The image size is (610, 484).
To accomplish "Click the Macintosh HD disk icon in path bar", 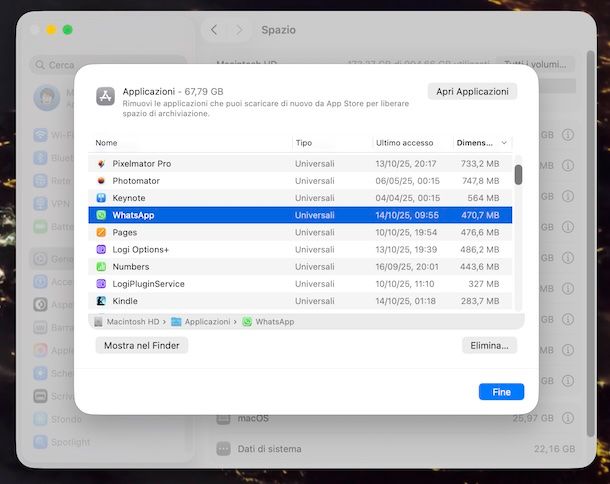I will (x=98, y=322).
